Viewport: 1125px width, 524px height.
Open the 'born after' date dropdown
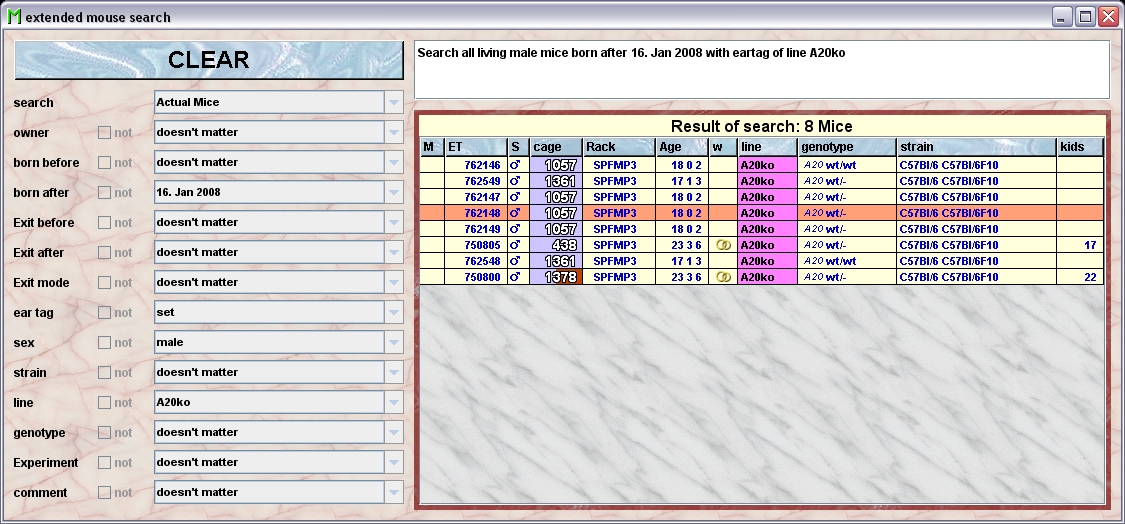(x=394, y=192)
